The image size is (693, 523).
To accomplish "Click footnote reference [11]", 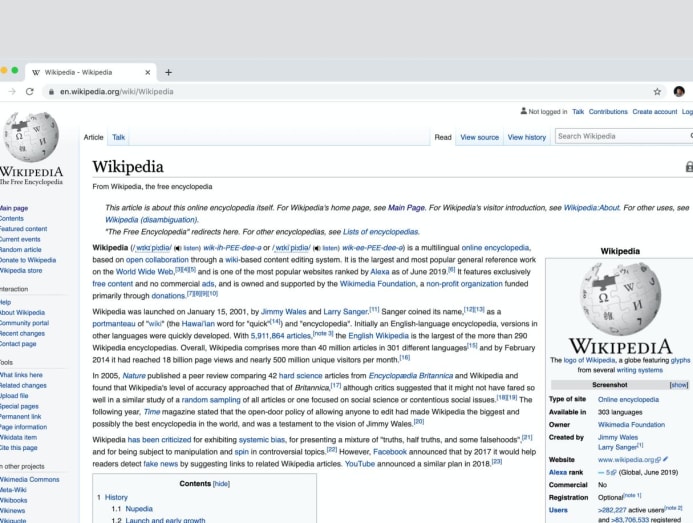I will (374, 309).
